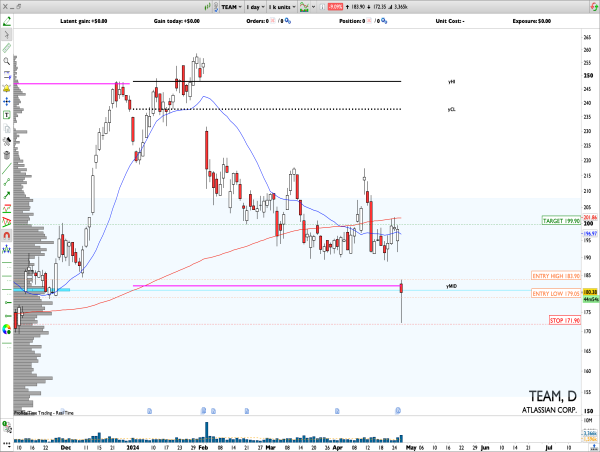Click the ENTRY LOW 179.05 label
The image size is (600, 452).
556,294
